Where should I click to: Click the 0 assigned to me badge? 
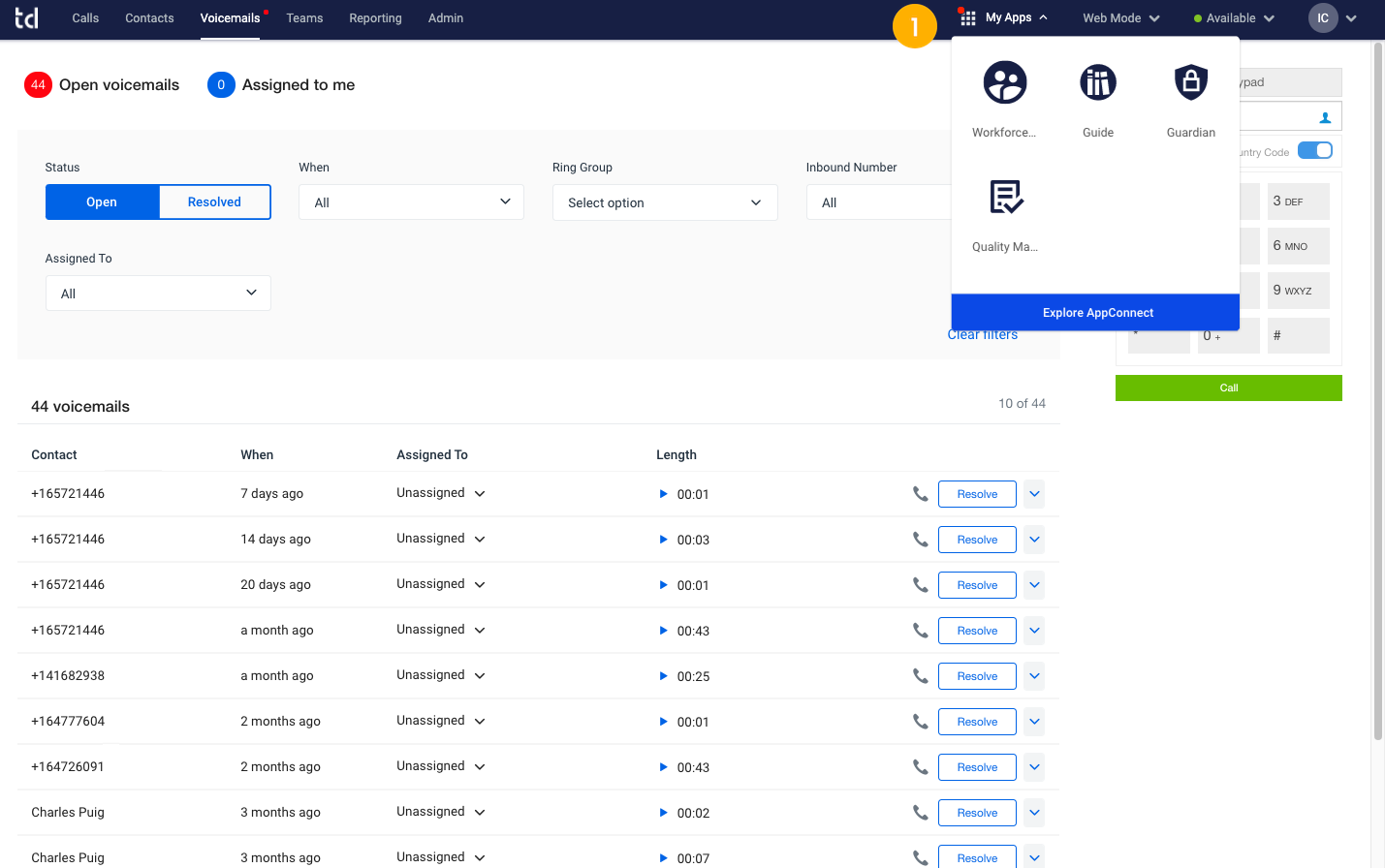pyautogui.click(x=221, y=85)
